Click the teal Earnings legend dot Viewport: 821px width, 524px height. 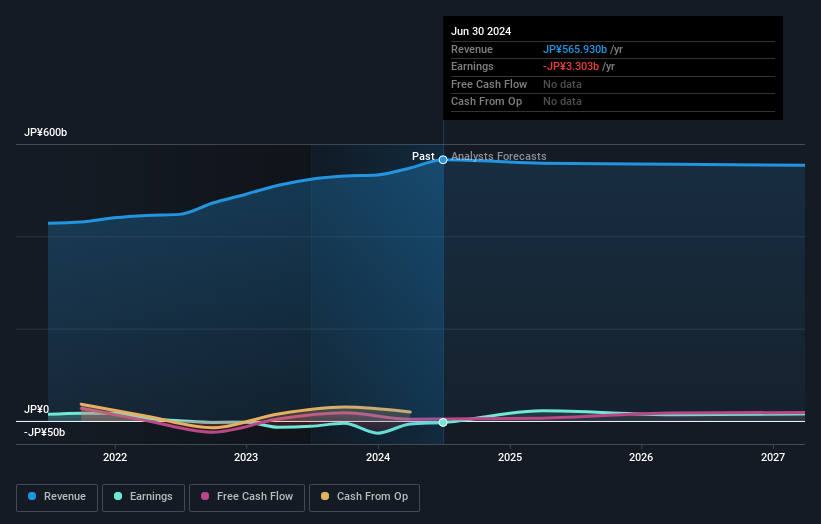click(x=118, y=496)
